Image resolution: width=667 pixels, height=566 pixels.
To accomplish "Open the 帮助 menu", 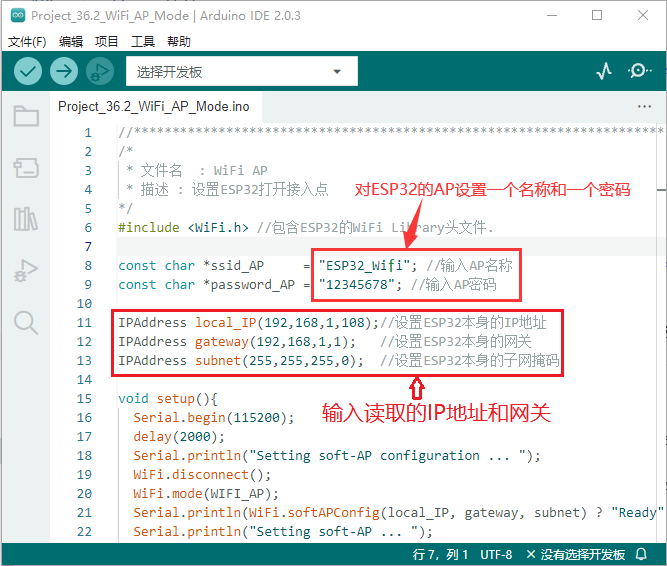I will click(179, 41).
